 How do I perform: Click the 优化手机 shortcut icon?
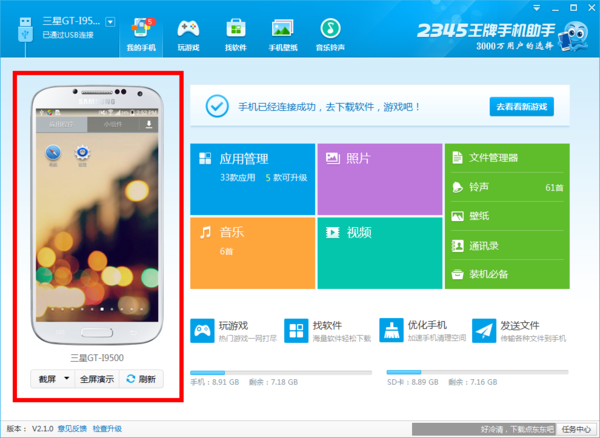pyautogui.click(x=391, y=331)
